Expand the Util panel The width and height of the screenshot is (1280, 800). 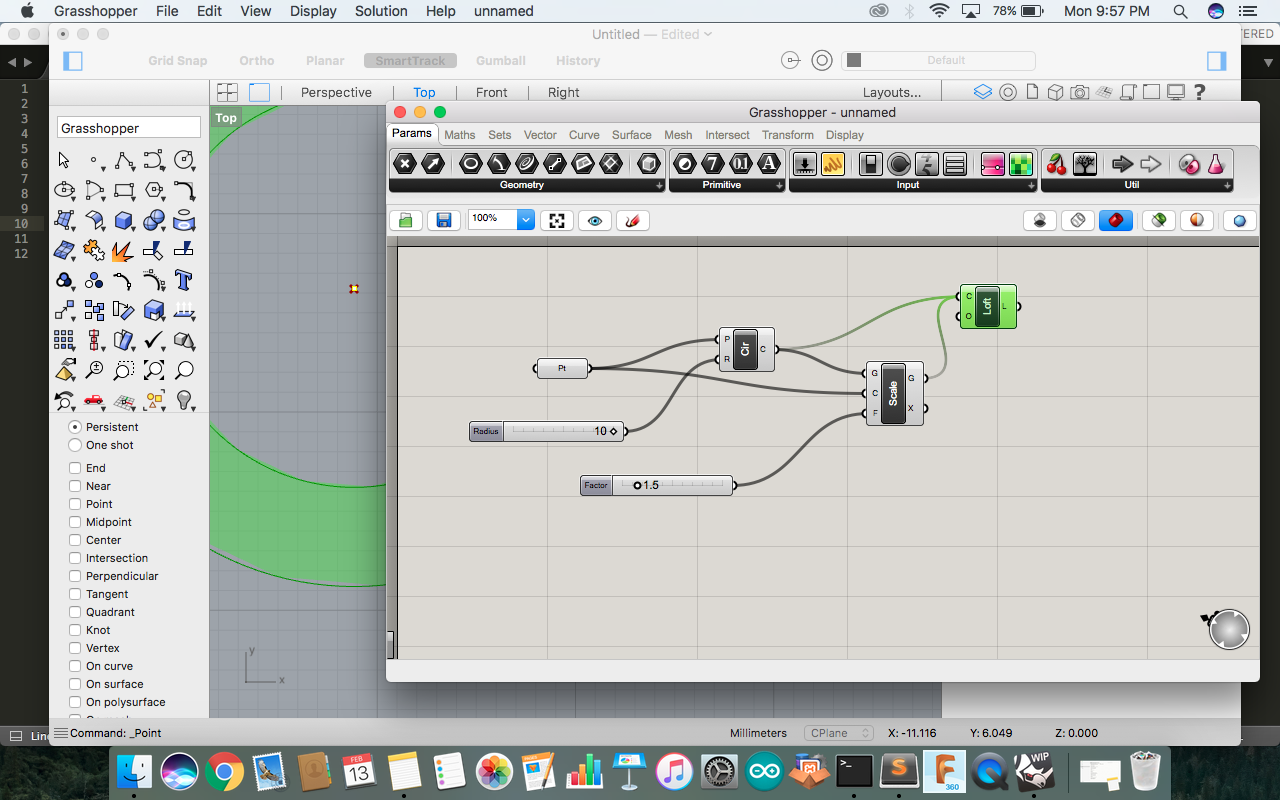click(x=1227, y=186)
